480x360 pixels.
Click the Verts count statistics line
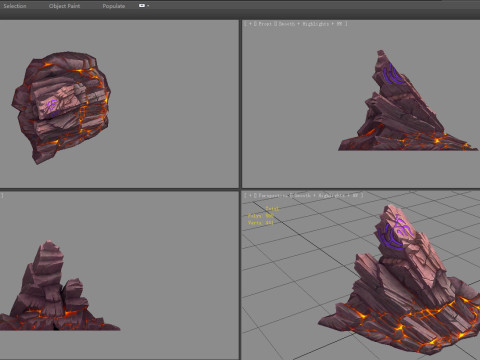pyautogui.click(x=261, y=223)
